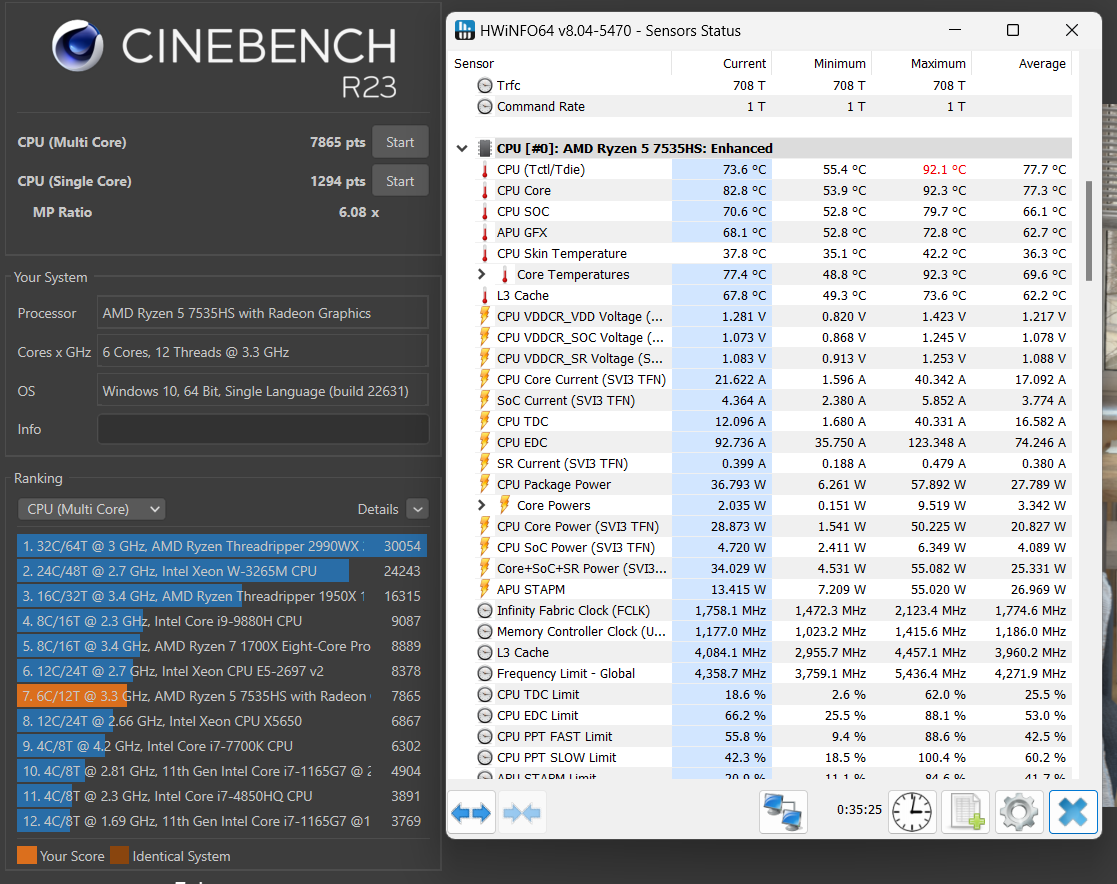
Task: Click the clock reset timer icon
Action: (912, 812)
